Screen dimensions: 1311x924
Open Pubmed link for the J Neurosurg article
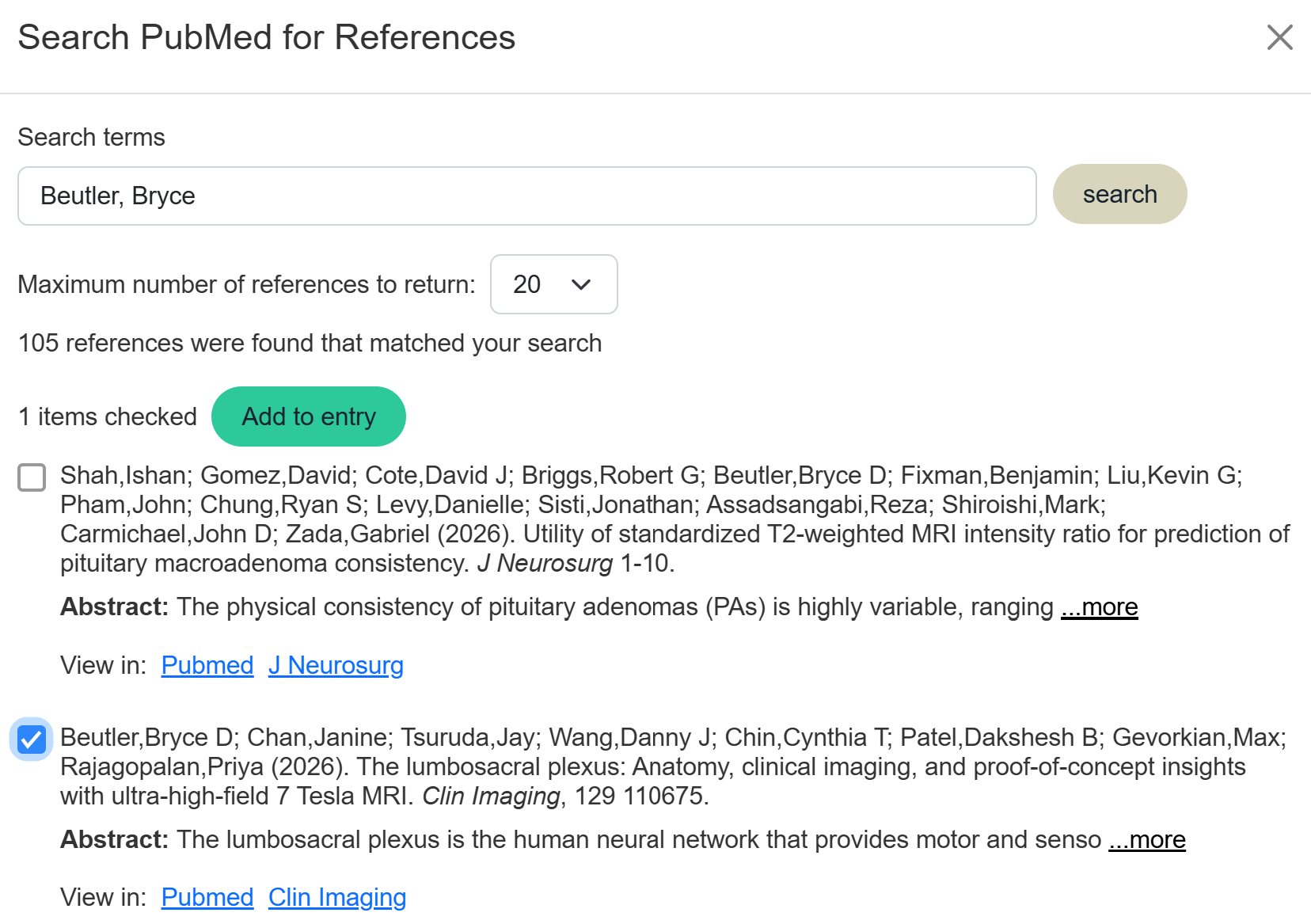point(207,666)
